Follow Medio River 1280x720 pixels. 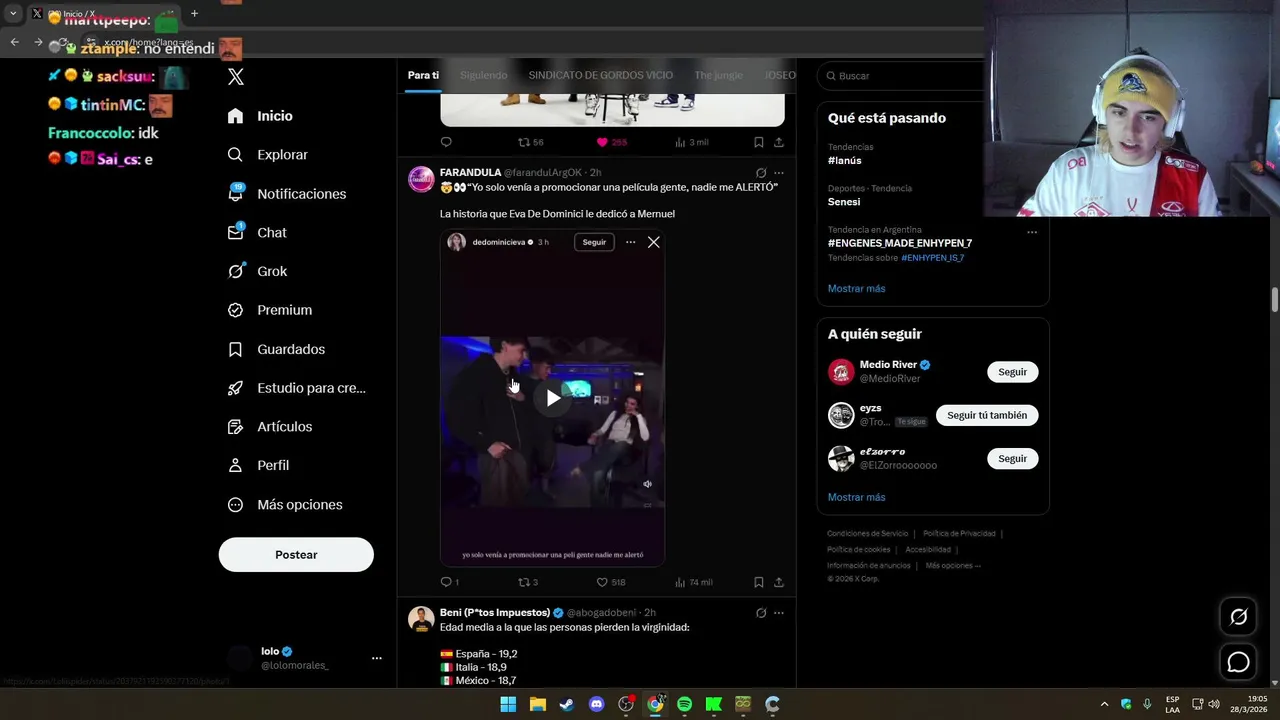click(1012, 372)
